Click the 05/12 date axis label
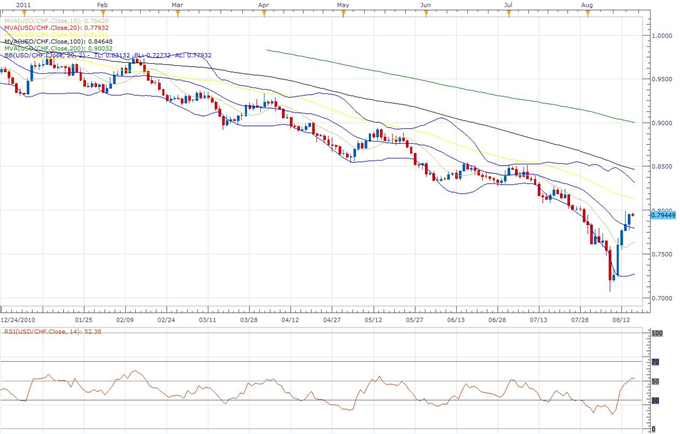The width and height of the screenshot is (680, 434). pos(373,320)
